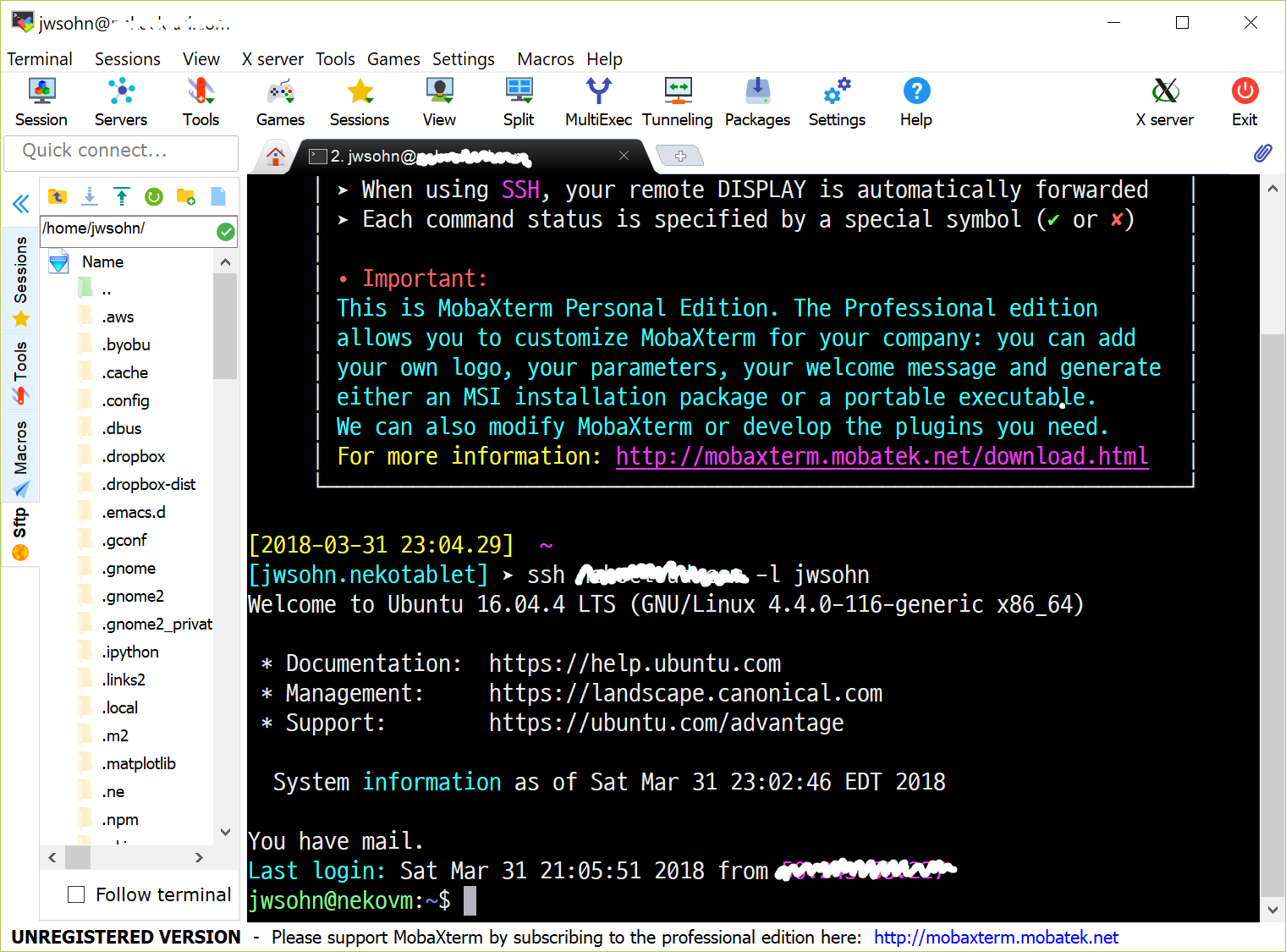Collapse the sidebar with double-chevron arrow

pyautogui.click(x=20, y=203)
